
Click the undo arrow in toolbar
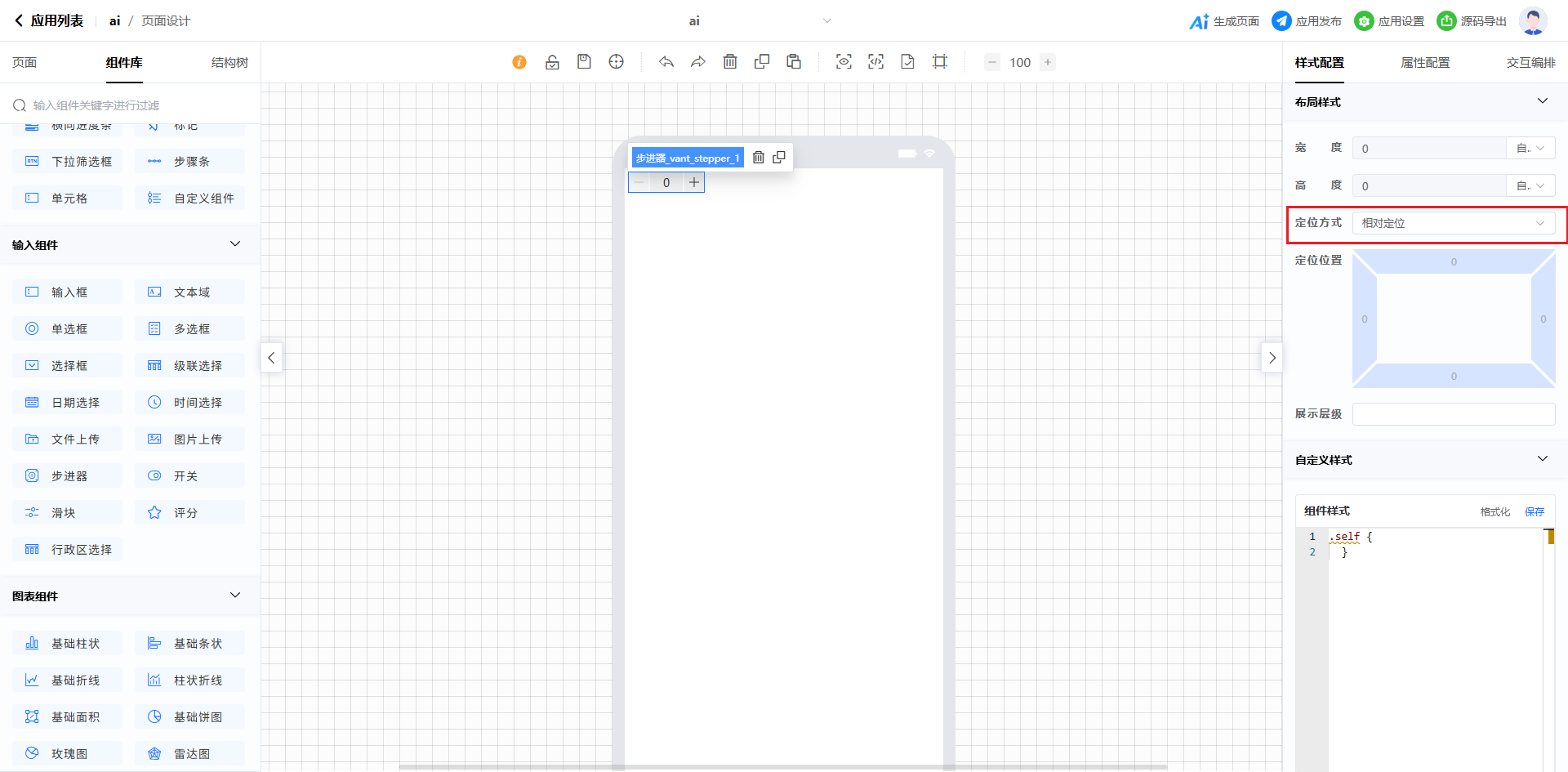(x=666, y=62)
